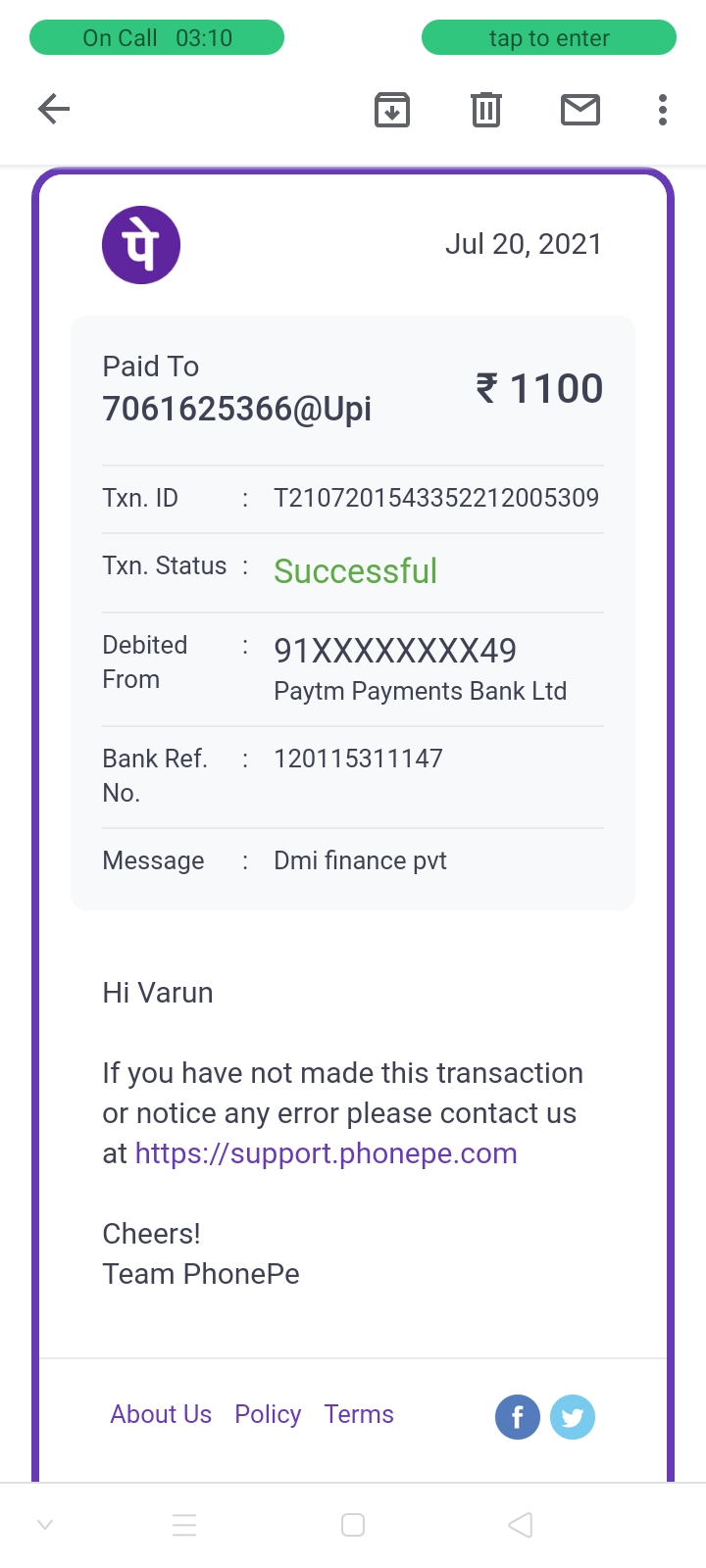The image size is (706, 1568).
Task: Tap the 'tap to enter' call button
Action: coord(549,38)
